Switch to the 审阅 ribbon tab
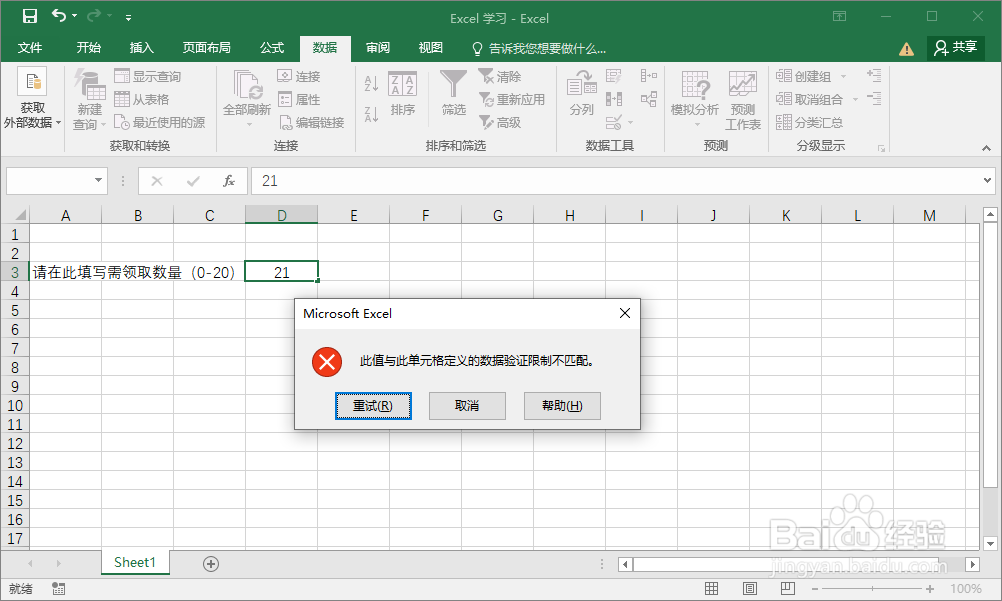This screenshot has height=601, width=1002. point(378,48)
